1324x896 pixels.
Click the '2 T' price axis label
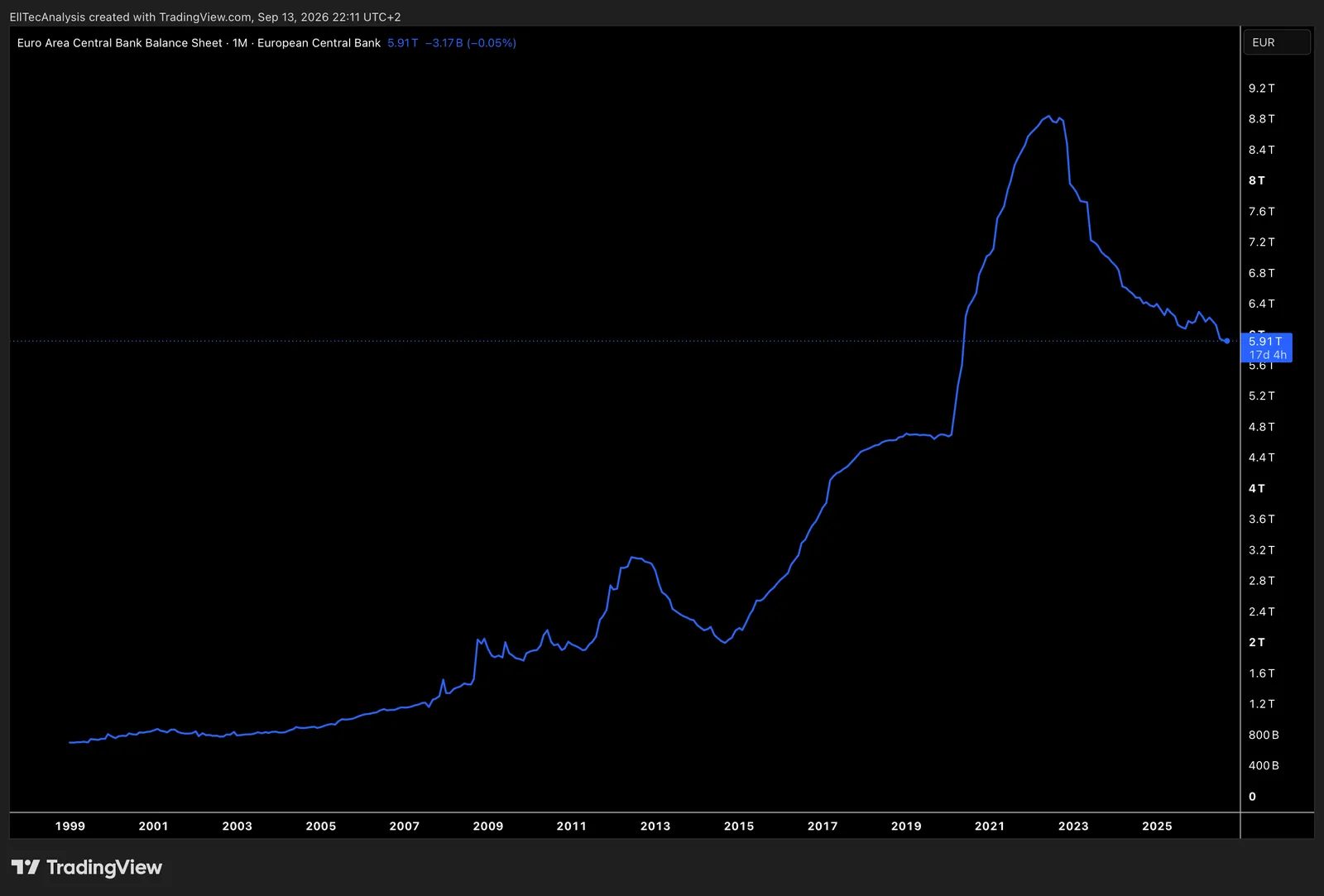1257,642
